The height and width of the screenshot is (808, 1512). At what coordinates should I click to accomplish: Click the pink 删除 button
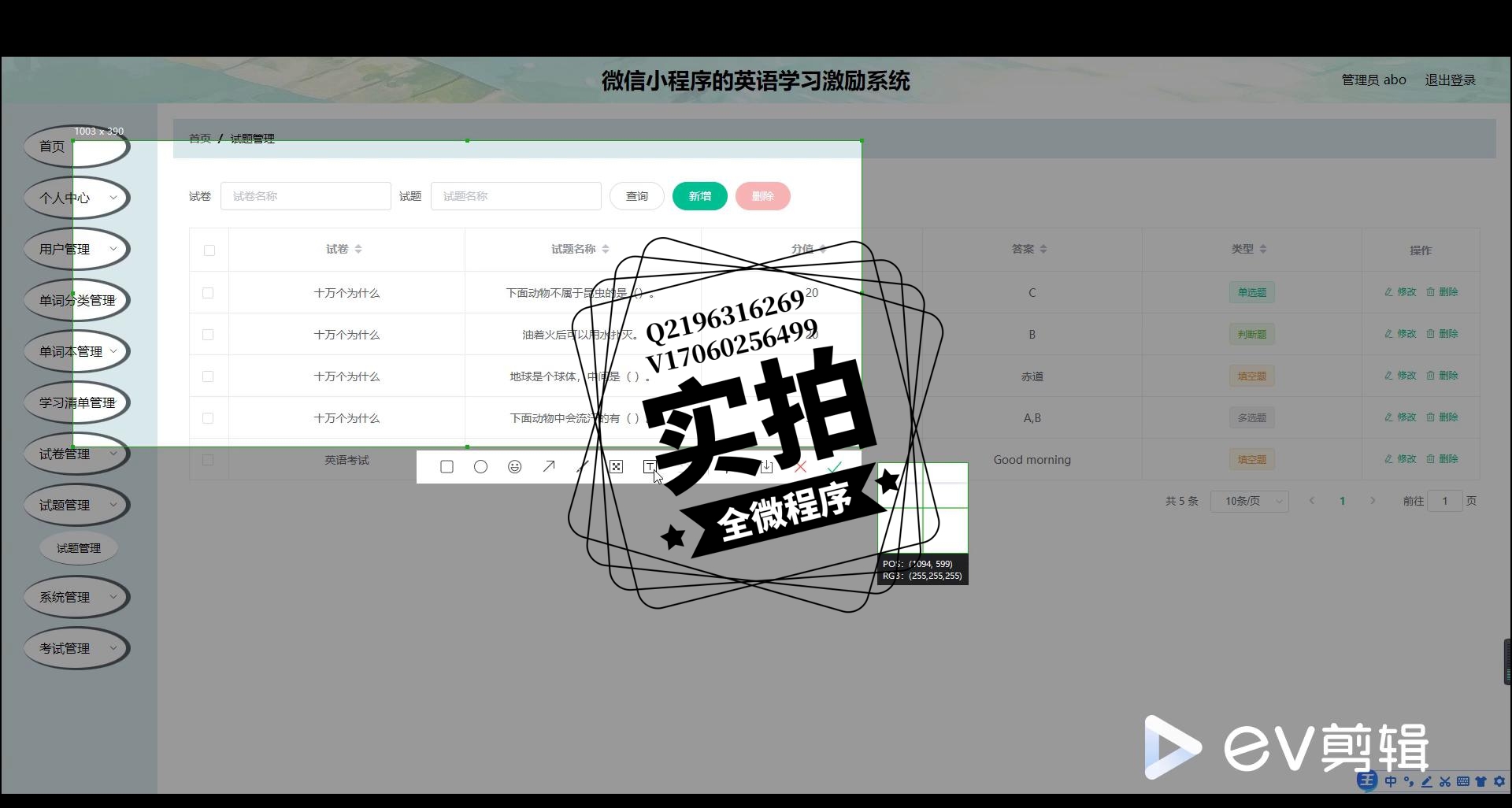(763, 196)
